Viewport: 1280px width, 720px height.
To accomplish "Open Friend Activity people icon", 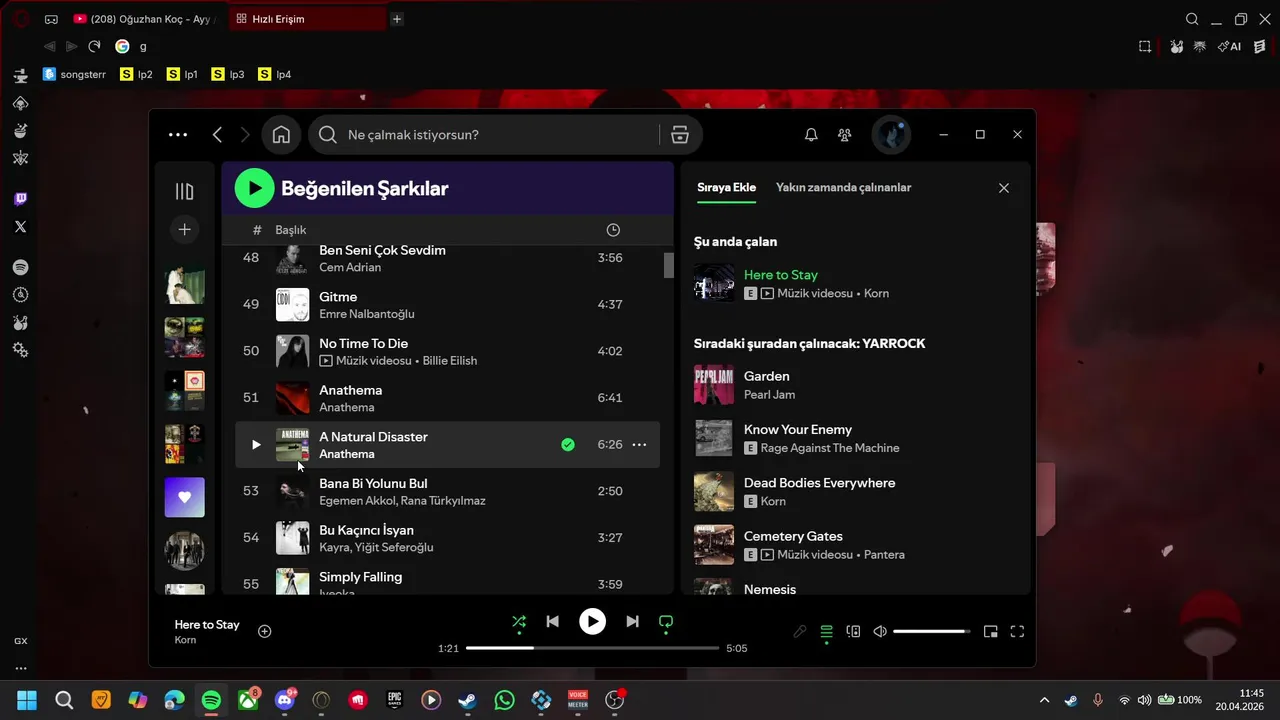I will point(845,135).
